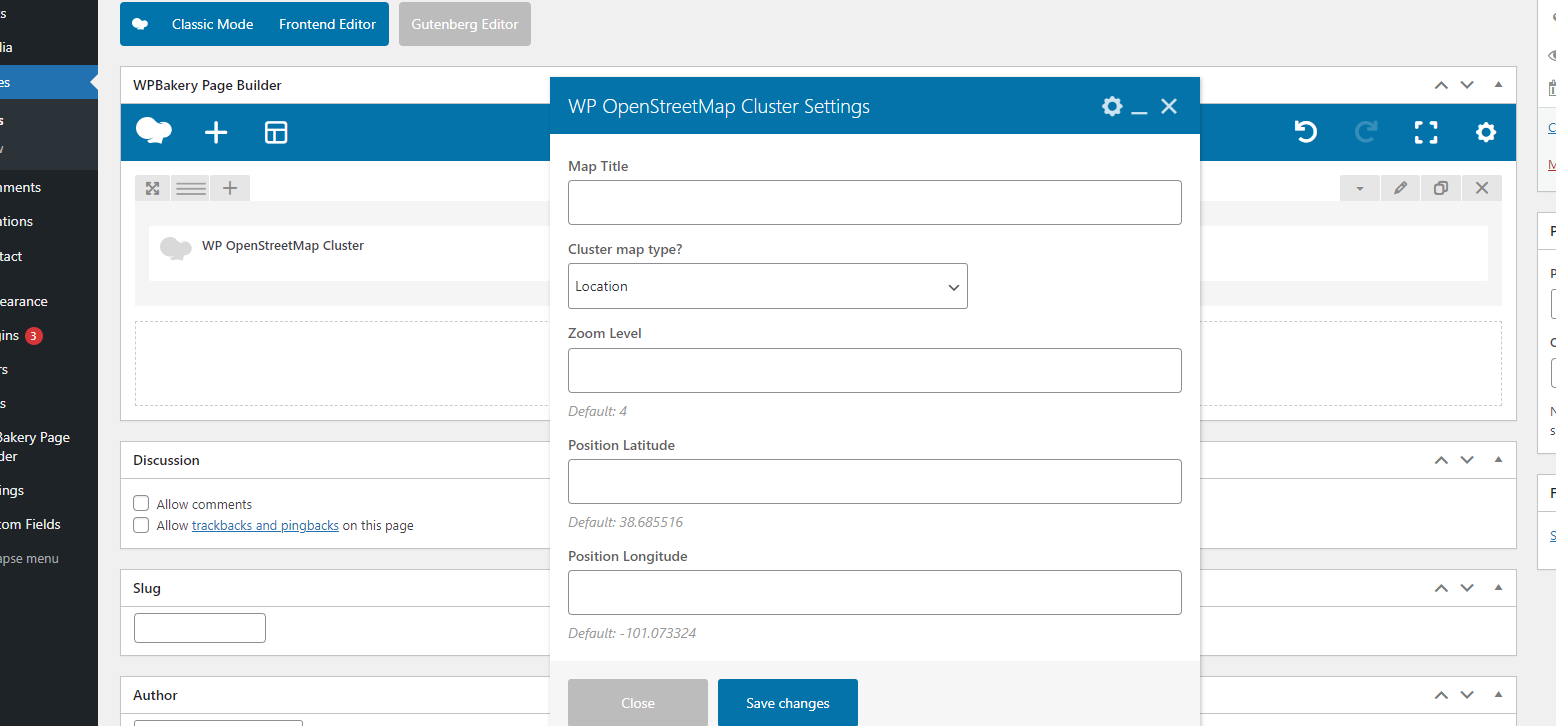This screenshot has height=726, width=1556.
Task: Open Cluster map type dropdown
Action: pos(767,286)
